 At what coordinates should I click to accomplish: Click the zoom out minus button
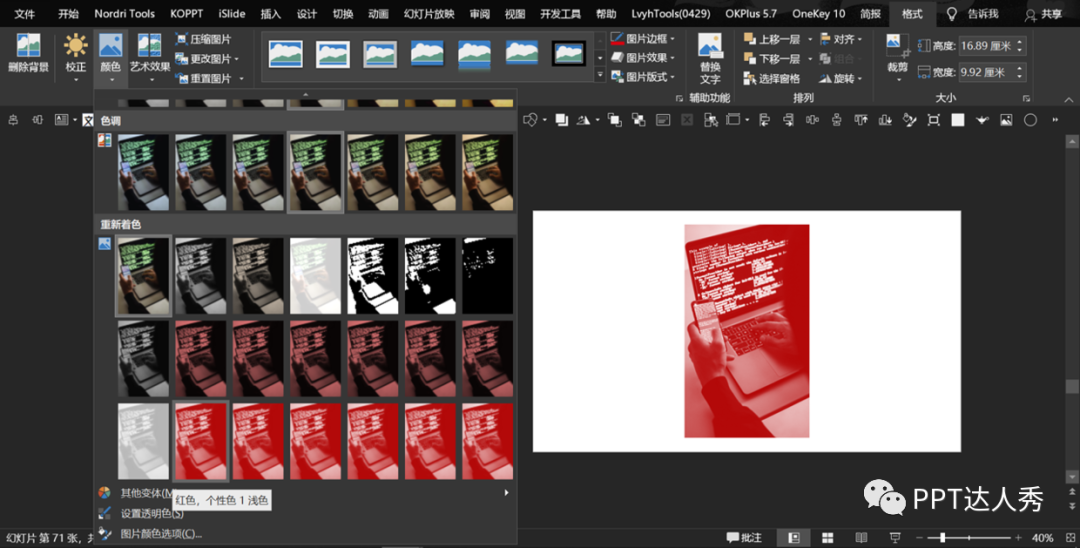919,538
